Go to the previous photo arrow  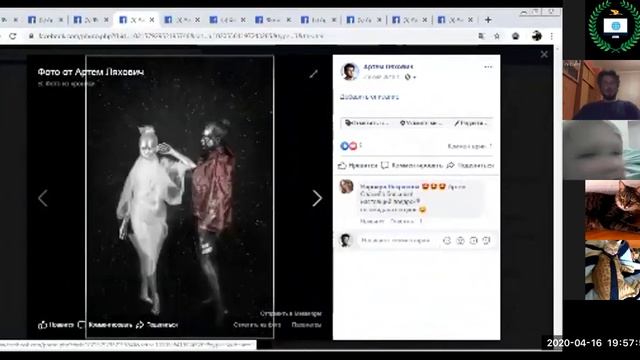[43, 198]
